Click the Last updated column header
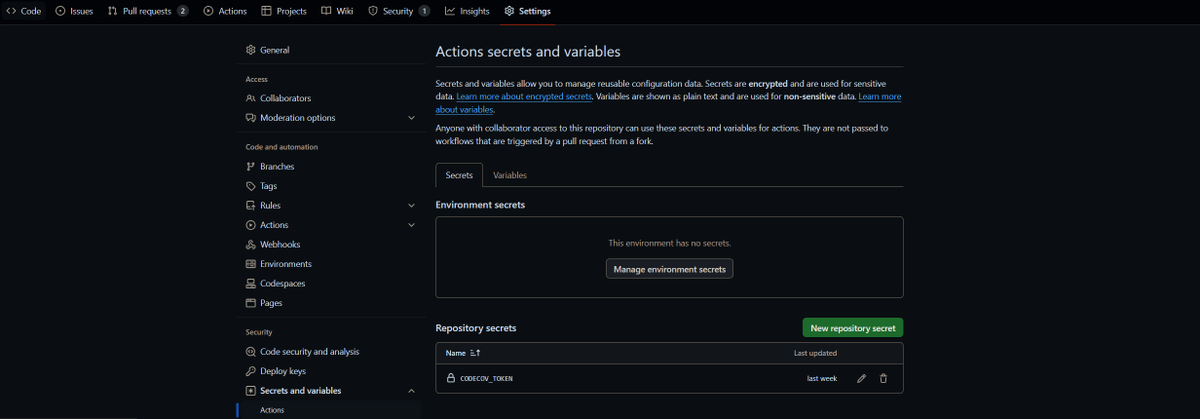This screenshot has height=419, width=1200. pos(815,353)
